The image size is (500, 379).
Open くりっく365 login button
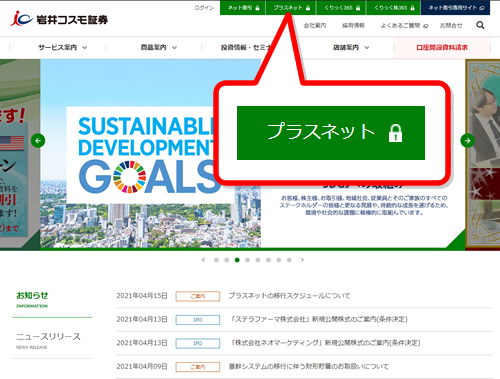pos(341,8)
